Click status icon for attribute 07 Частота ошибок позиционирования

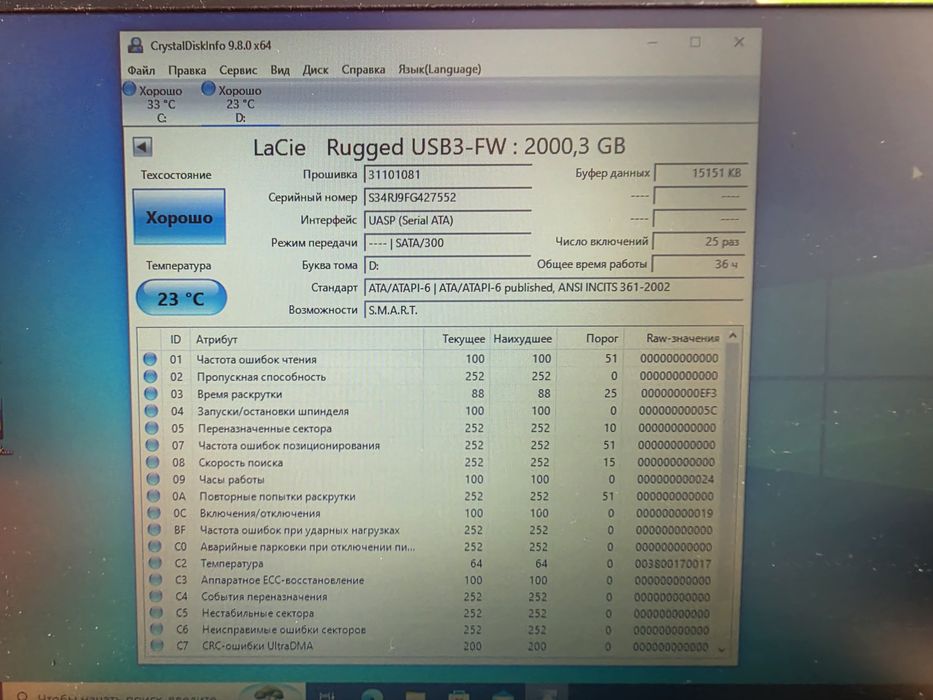pyautogui.click(x=153, y=445)
